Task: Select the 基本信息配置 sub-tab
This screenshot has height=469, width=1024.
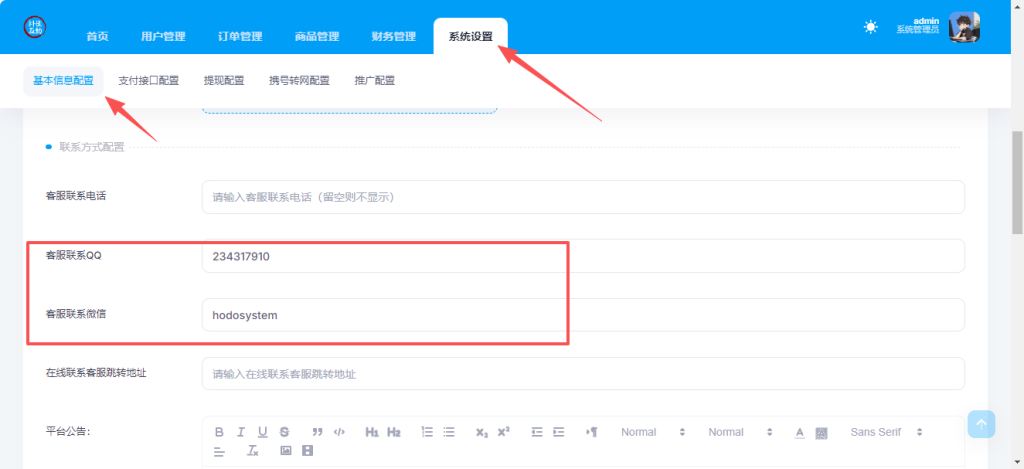Action: click(63, 81)
